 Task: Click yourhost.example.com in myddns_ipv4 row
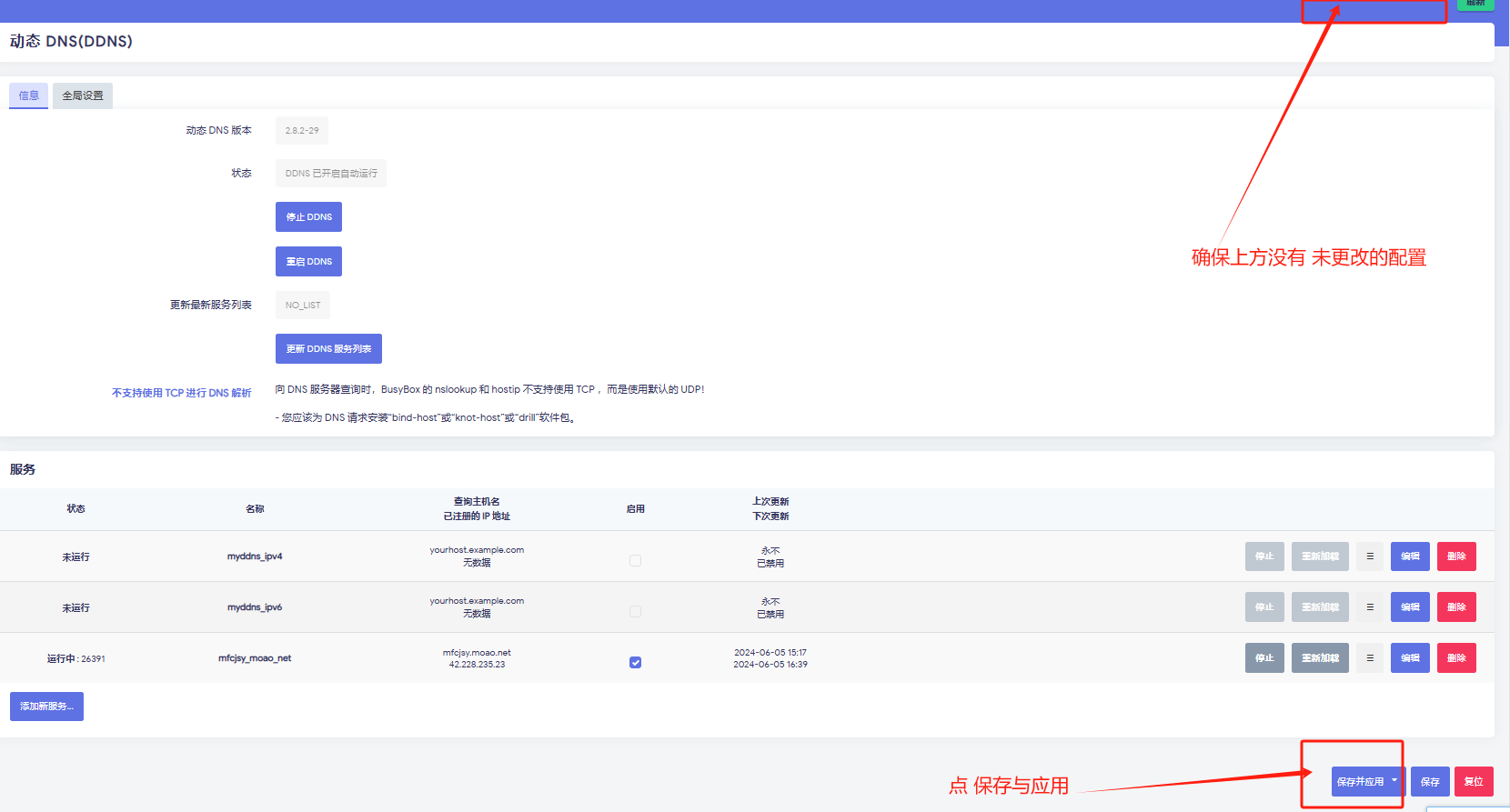coord(477,550)
